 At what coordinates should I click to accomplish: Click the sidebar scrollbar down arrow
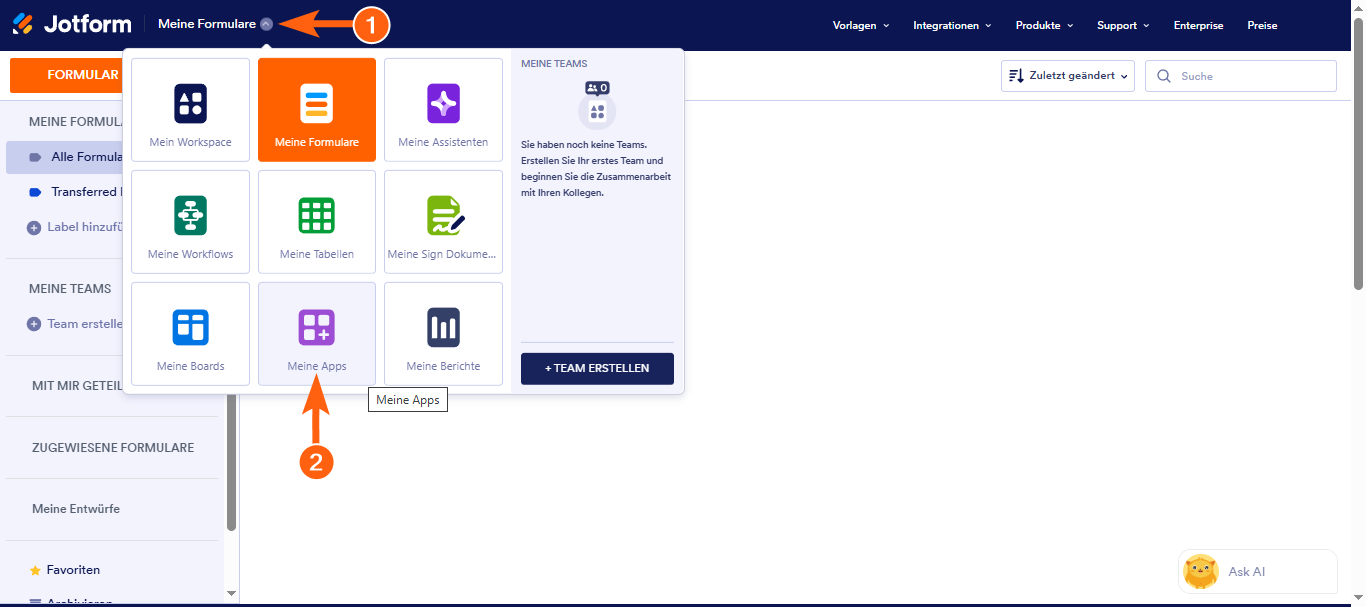click(x=232, y=593)
